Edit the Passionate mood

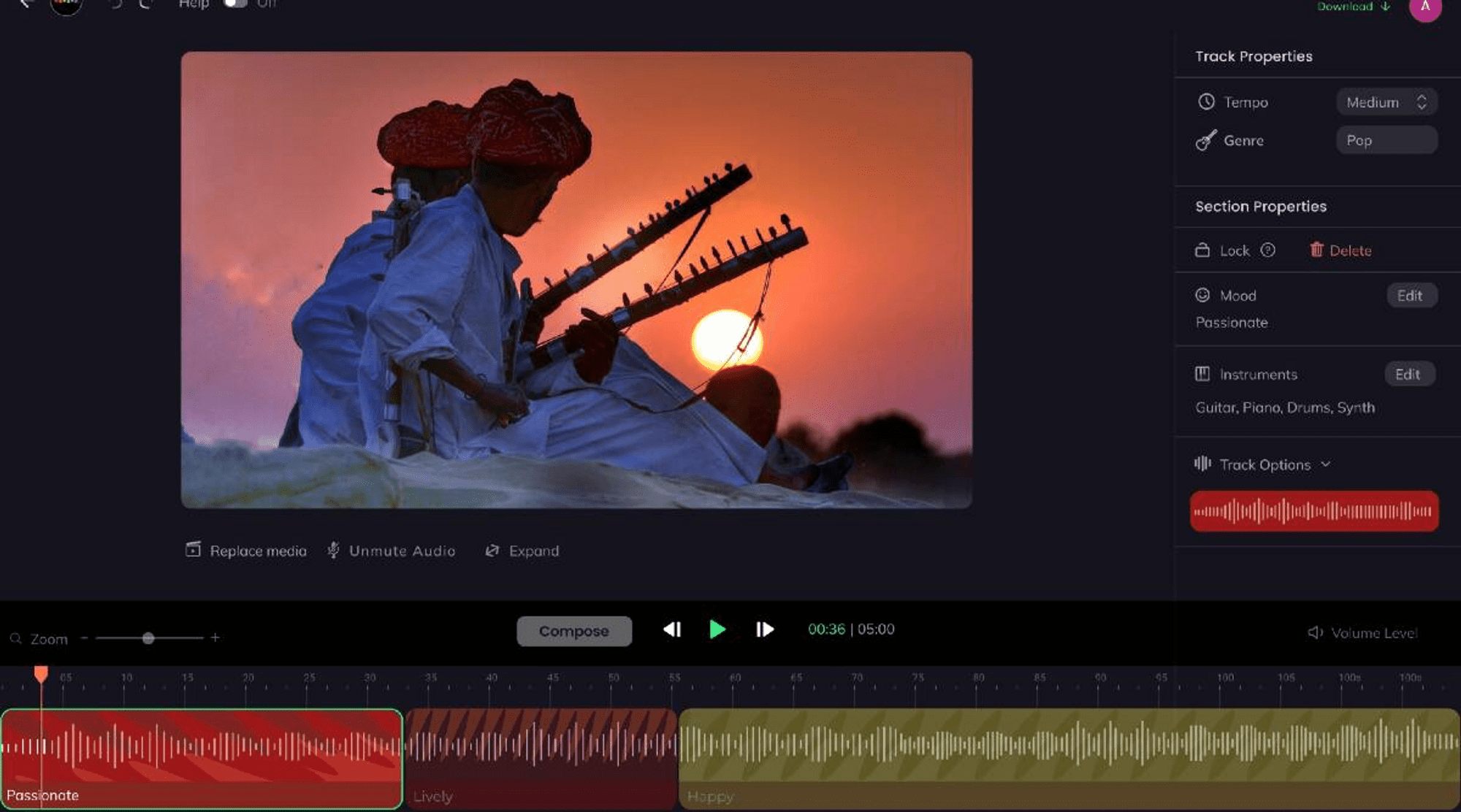(1411, 295)
